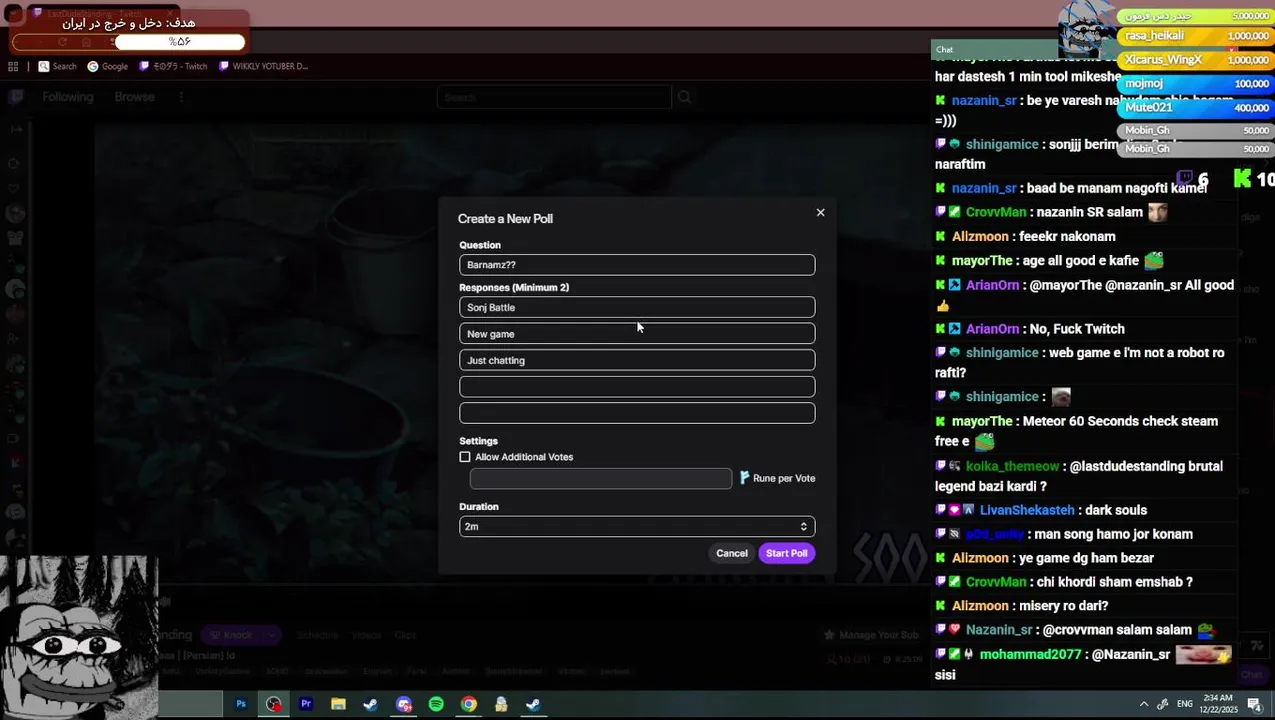Open the Search bookmark
1275x720 pixels.
click(x=58, y=66)
